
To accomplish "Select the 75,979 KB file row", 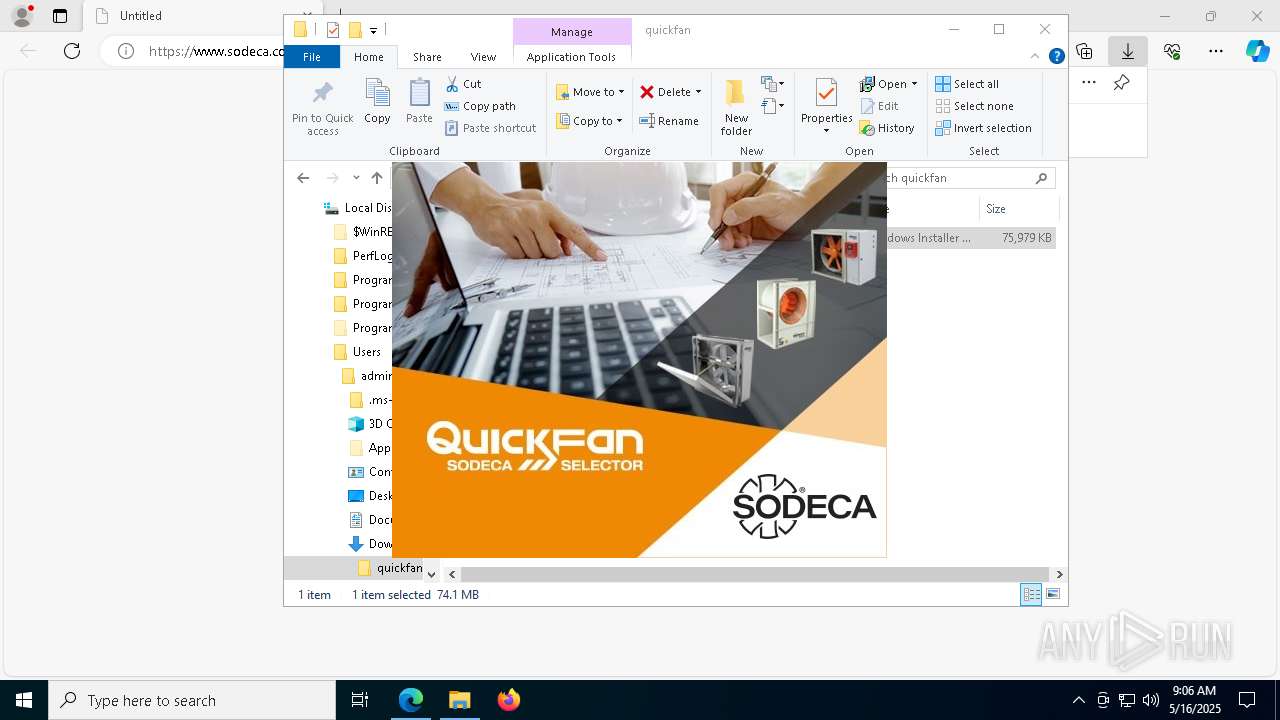I will [x=971, y=238].
